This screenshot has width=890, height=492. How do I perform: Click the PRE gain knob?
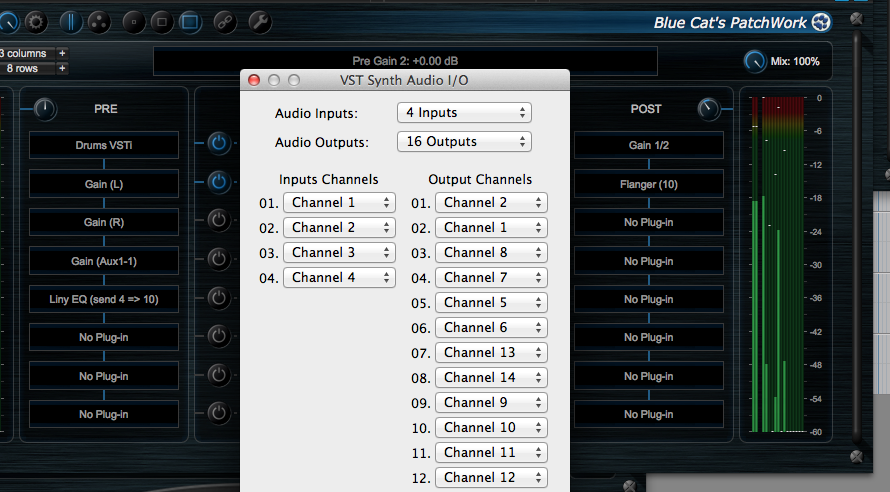tap(45, 109)
